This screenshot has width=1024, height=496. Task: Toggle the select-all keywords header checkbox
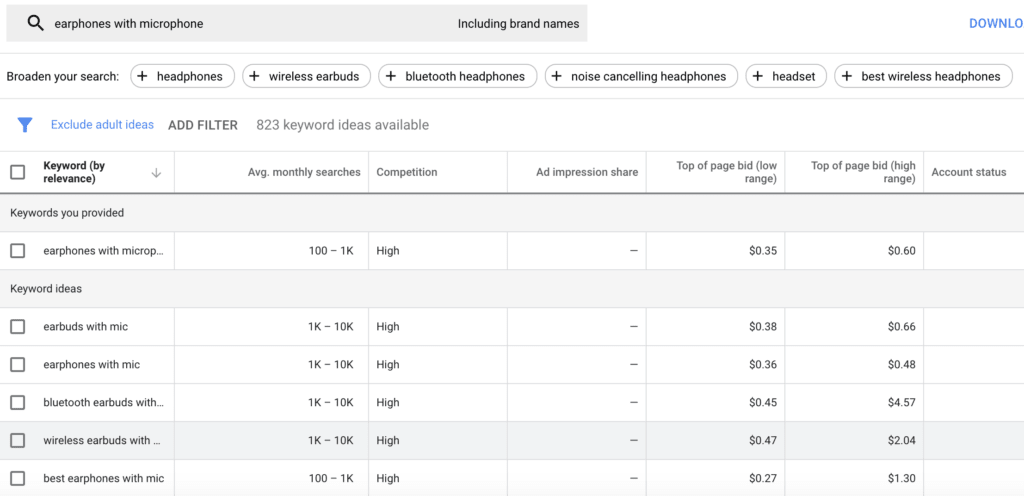[17, 172]
